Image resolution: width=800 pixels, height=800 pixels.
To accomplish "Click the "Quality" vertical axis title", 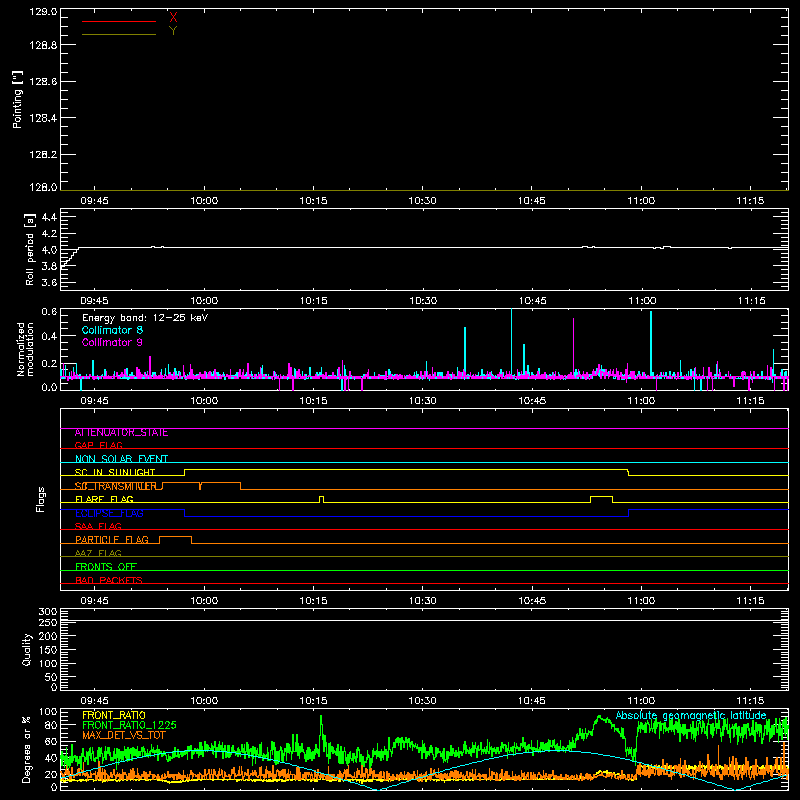I will click(27, 649).
